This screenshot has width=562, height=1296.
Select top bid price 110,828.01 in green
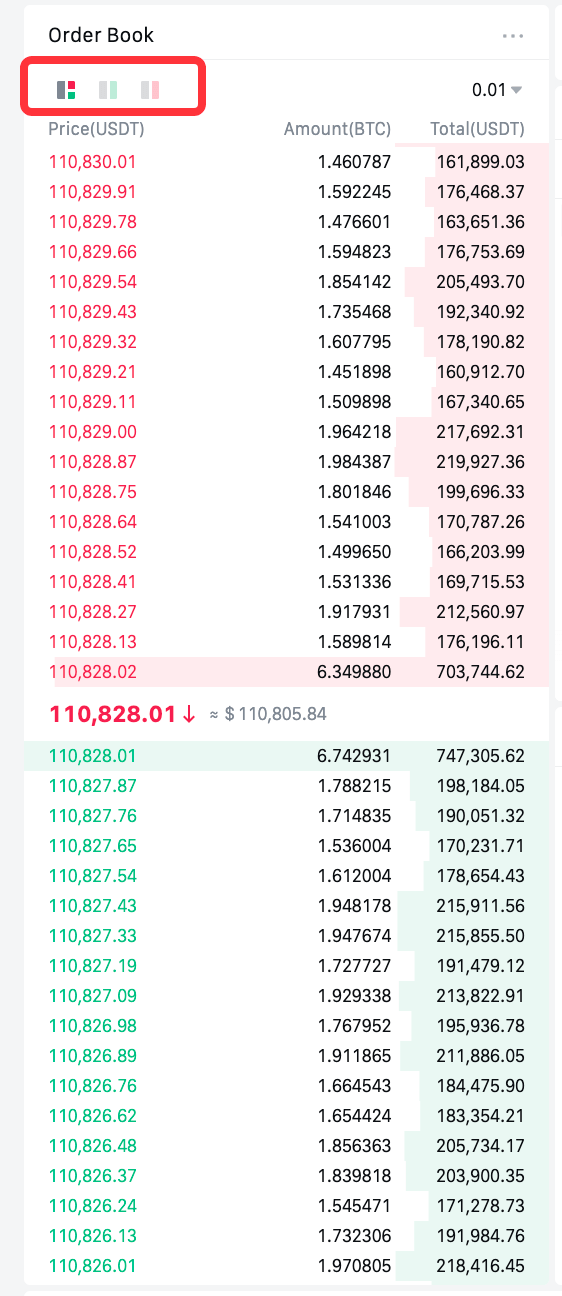point(92,756)
